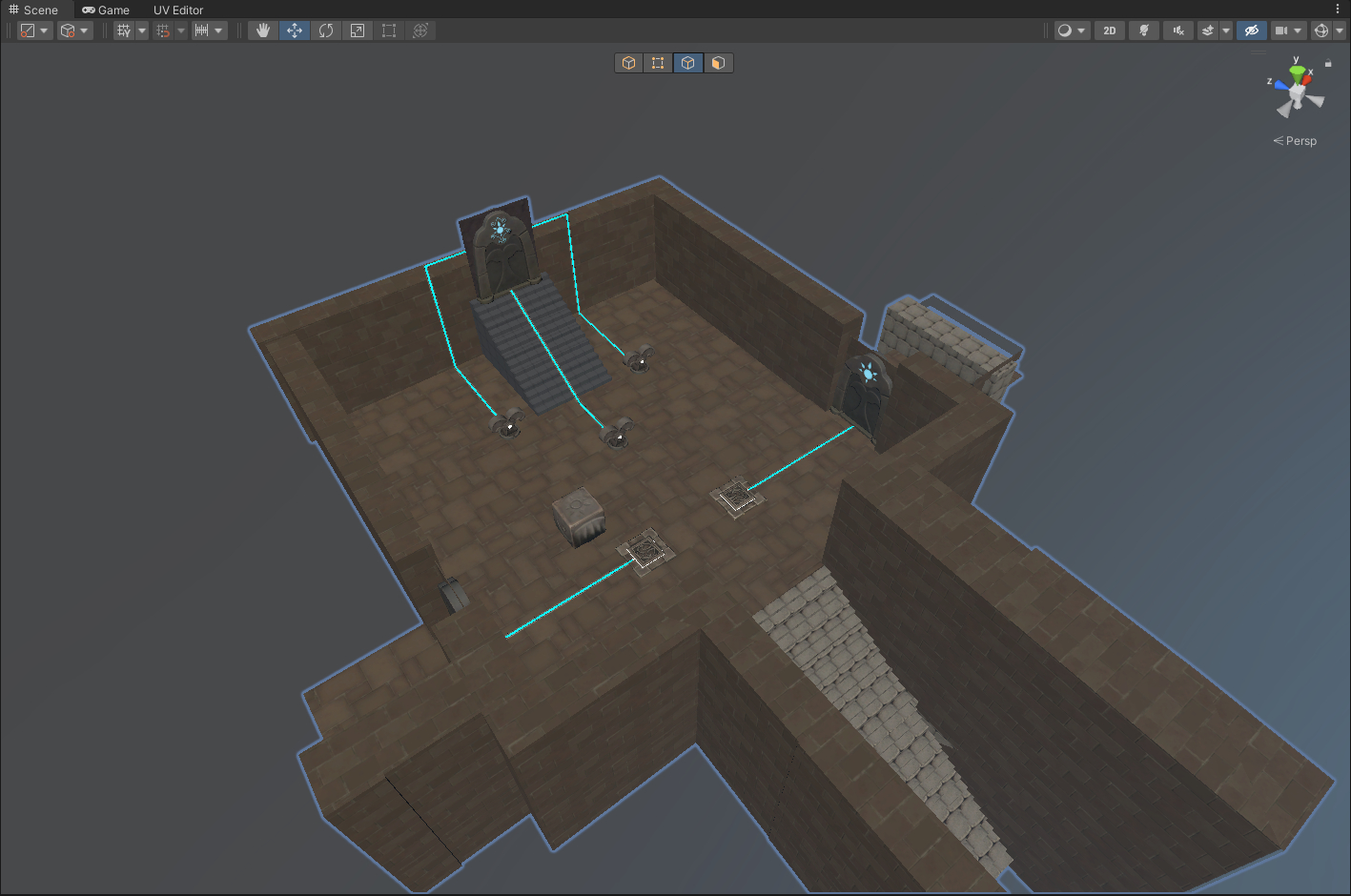Click the green Y axis gizmo cone
The image size is (1351, 896).
pos(1297,72)
